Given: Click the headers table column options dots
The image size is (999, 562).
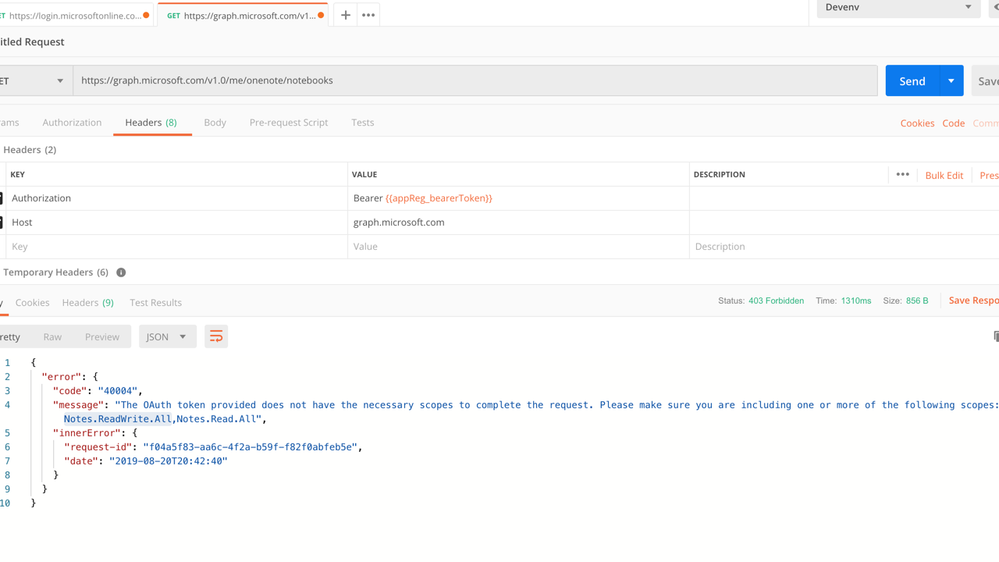Looking at the screenshot, I should tap(902, 174).
